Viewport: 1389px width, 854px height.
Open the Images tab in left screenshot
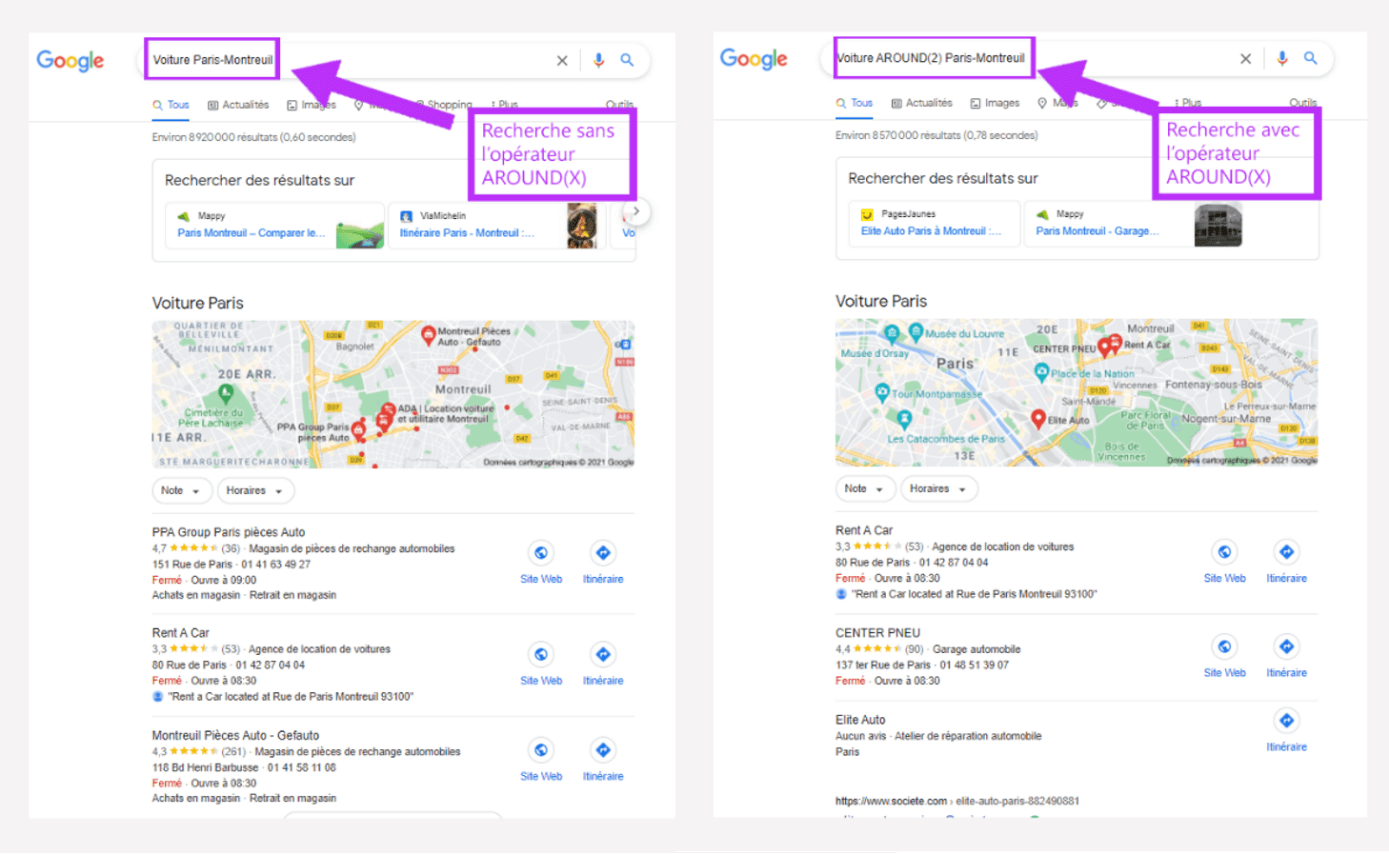tap(311, 104)
